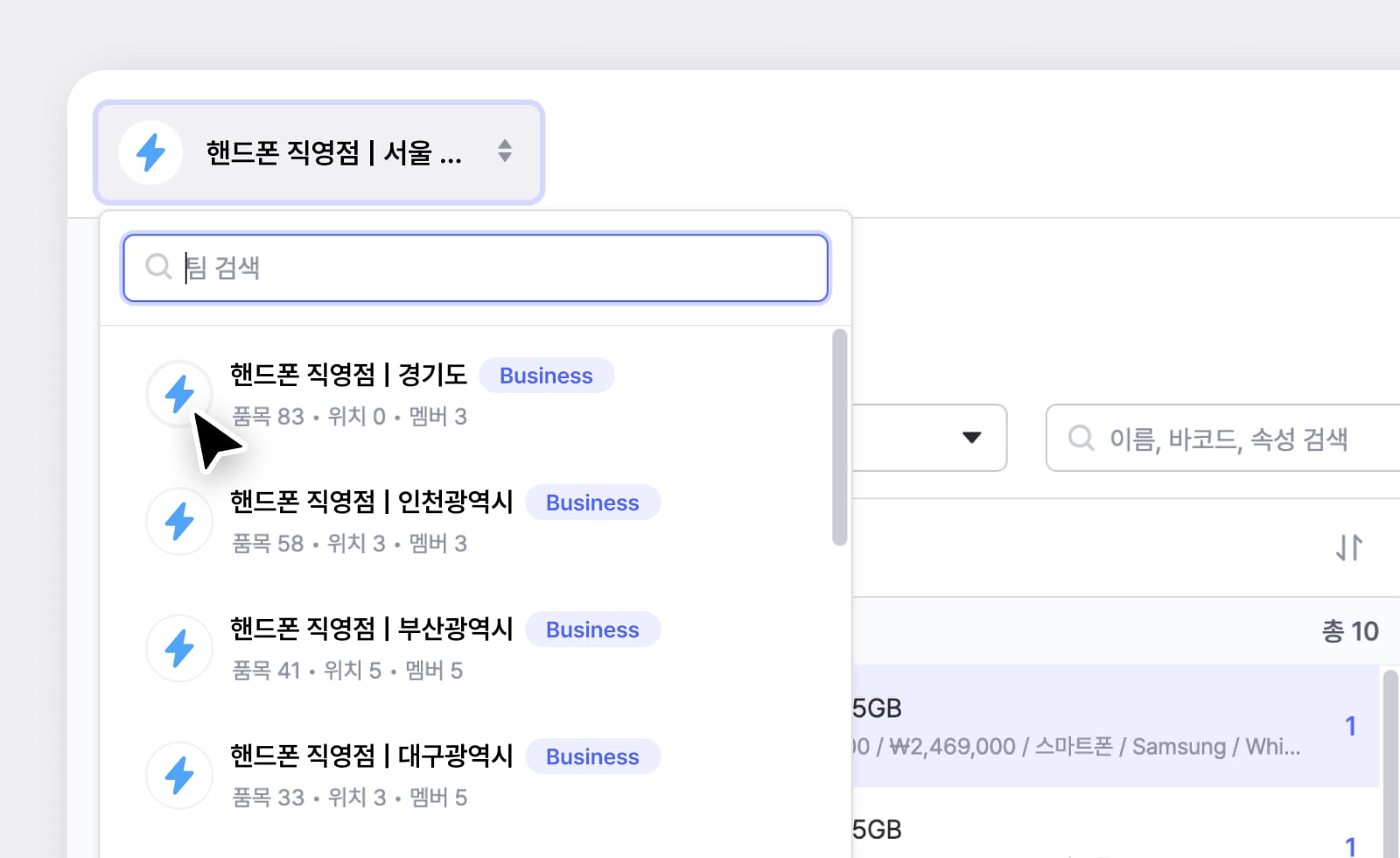Click the magnifier icon in the item search field
The height and width of the screenshot is (858, 1400).
pyautogui.click(x=1081, y=439)
